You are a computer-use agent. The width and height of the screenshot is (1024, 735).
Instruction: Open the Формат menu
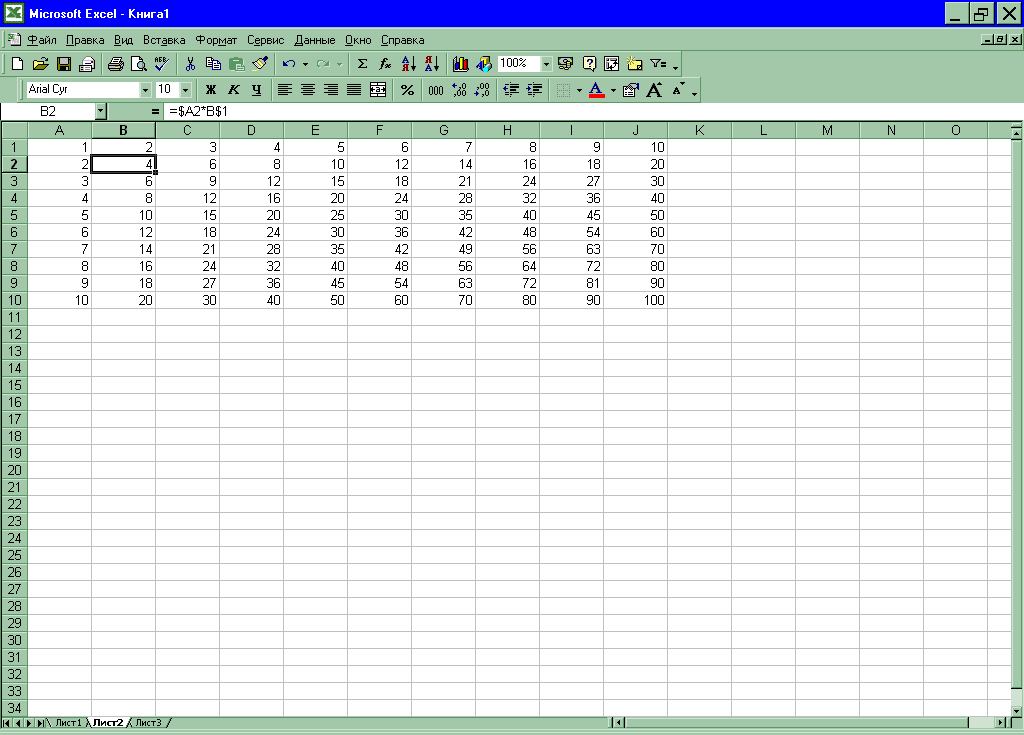216,40
